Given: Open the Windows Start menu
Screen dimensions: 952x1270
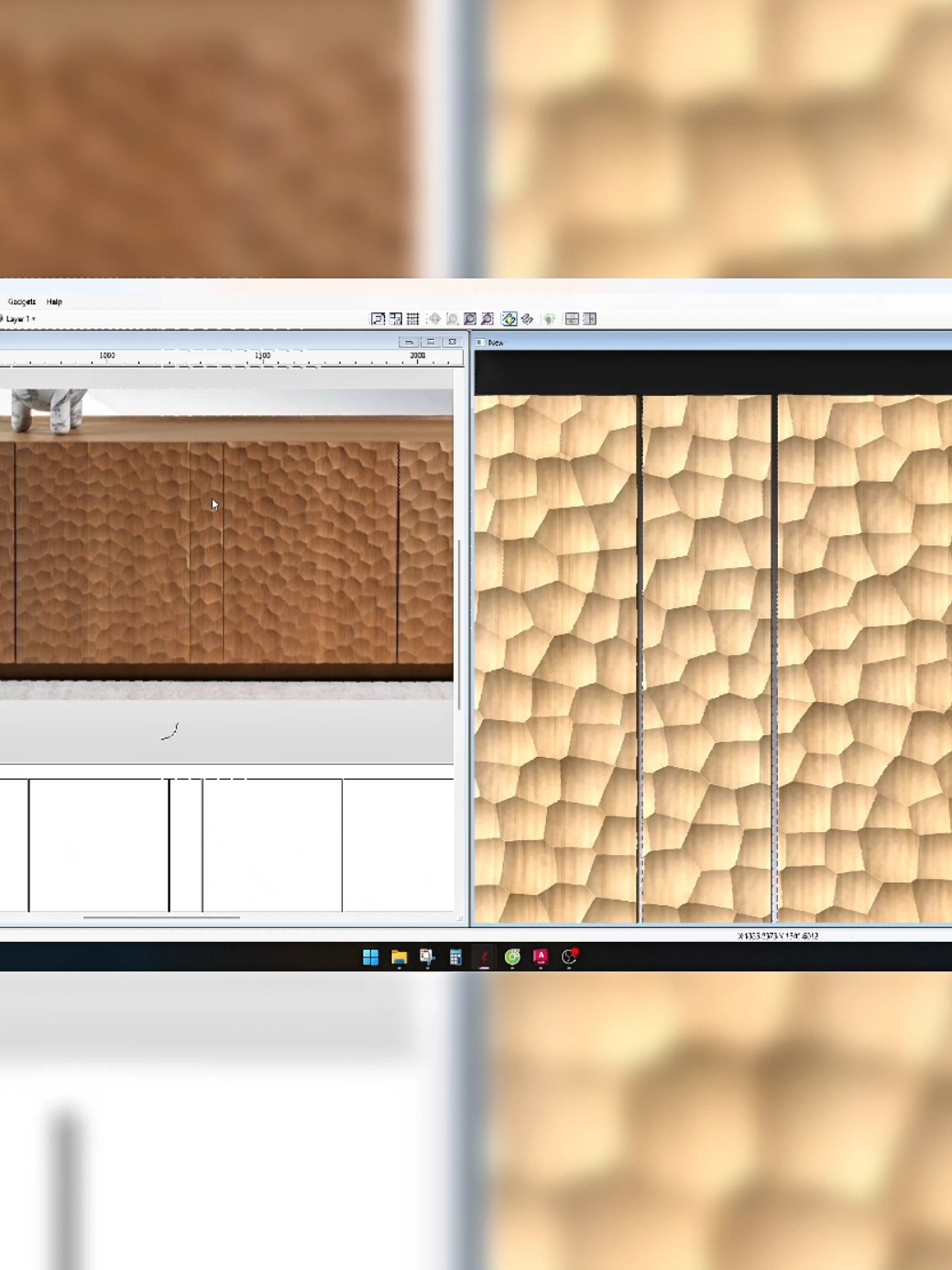Looking at the screenshot, I should click(370, 957).
